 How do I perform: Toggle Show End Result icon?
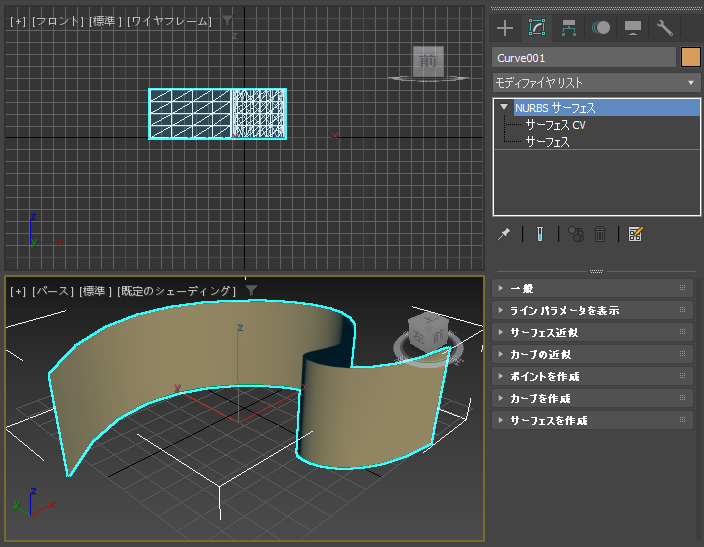pos(540,234)
